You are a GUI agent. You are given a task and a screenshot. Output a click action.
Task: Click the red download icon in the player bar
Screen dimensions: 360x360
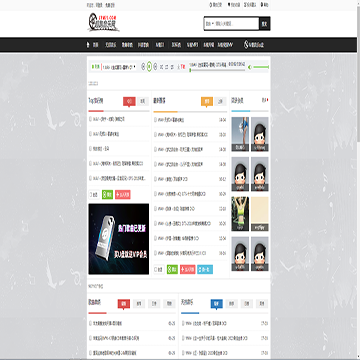181,67
